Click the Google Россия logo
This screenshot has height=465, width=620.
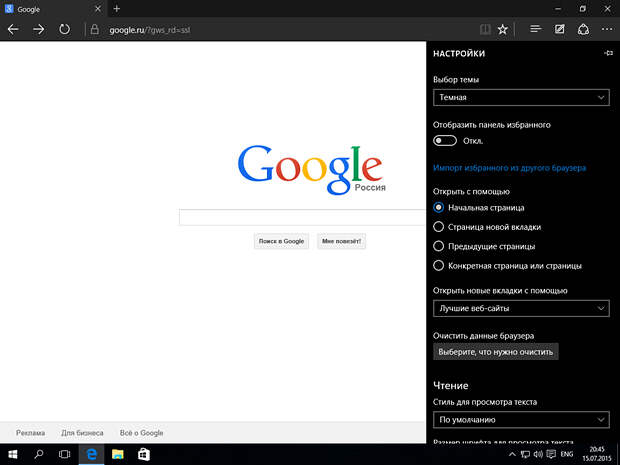[x=311, y=170]
